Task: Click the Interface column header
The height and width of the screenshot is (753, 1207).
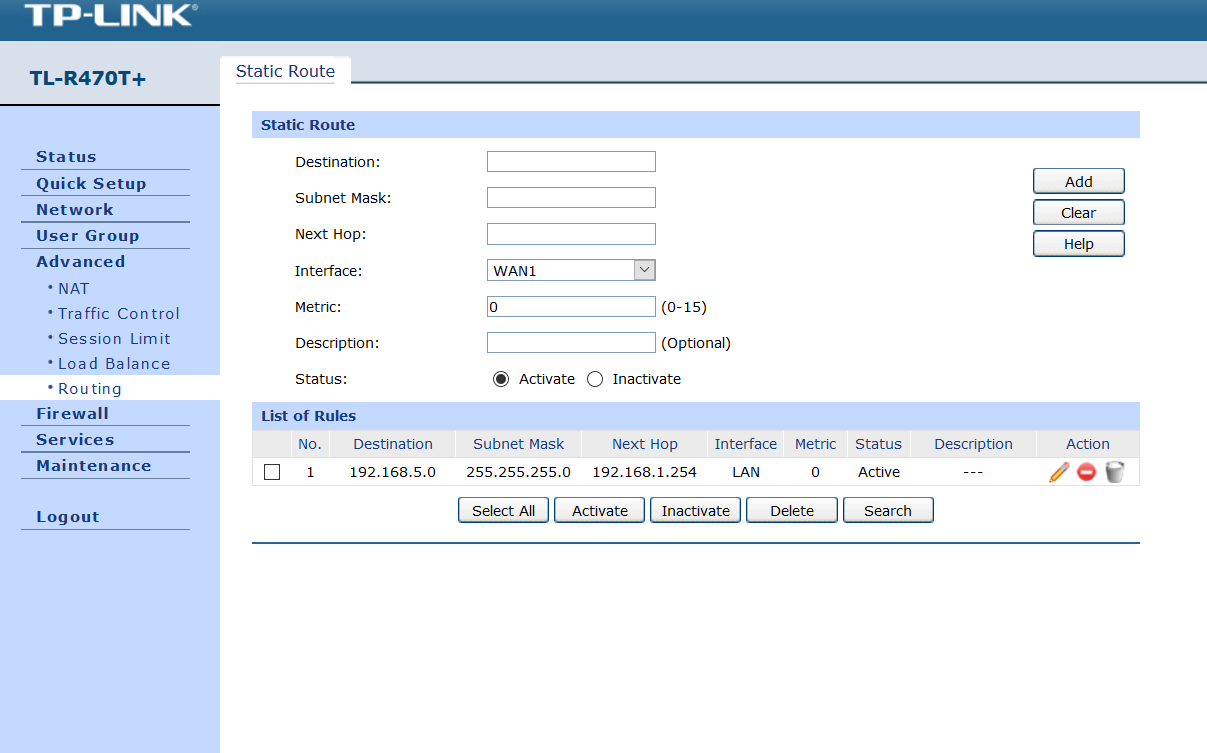Action: (x=745, y=444)
